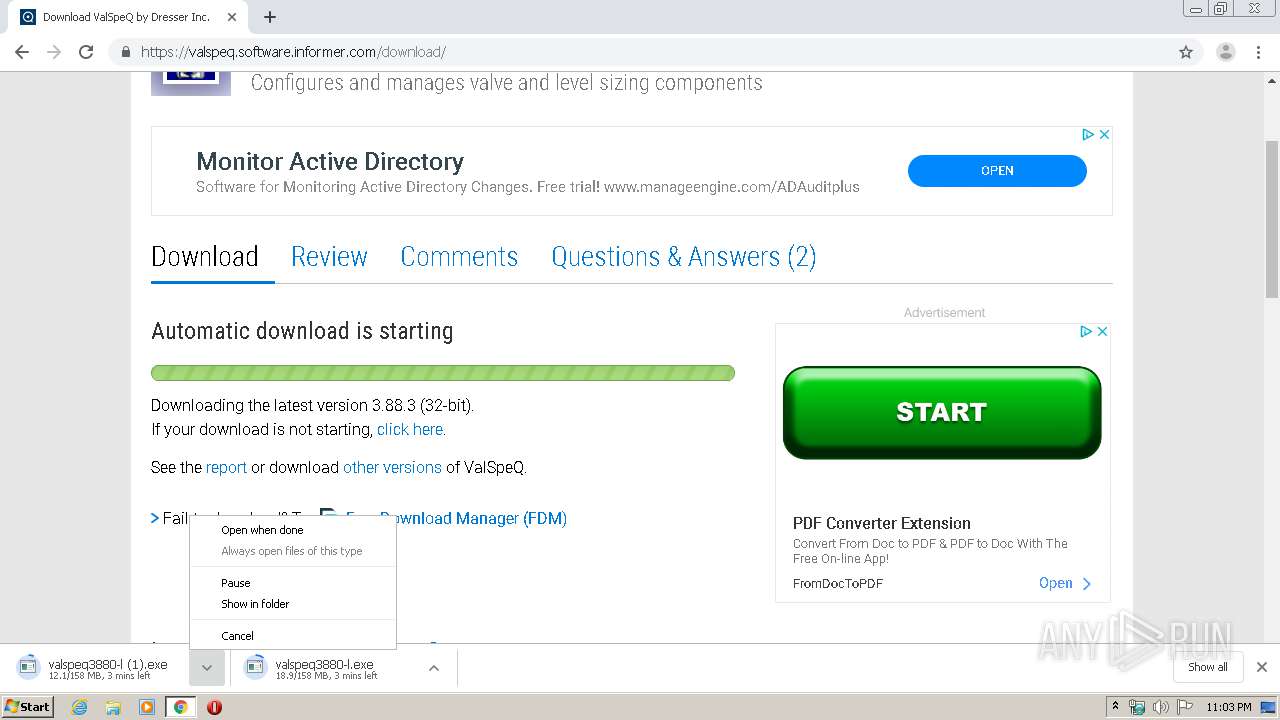Select 'Show in folder' menu option
This screenshot has height=720, width=1280.
(255, 604)
